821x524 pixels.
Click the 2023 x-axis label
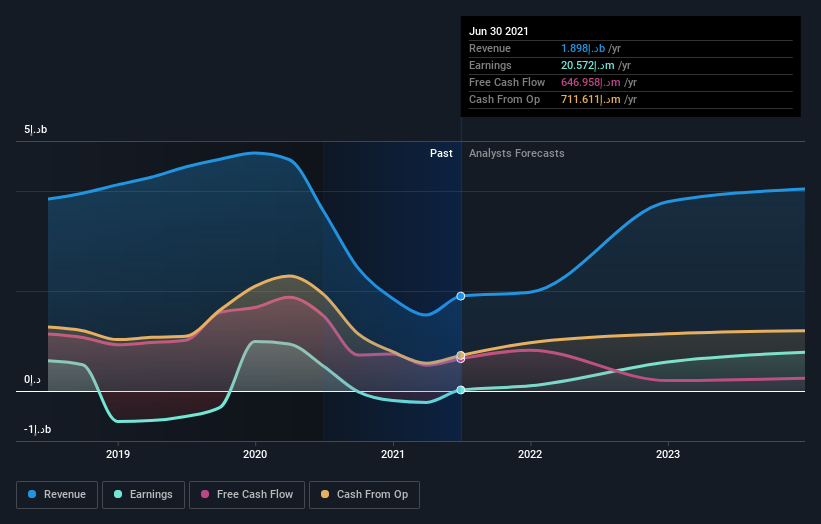click(668, 454)
